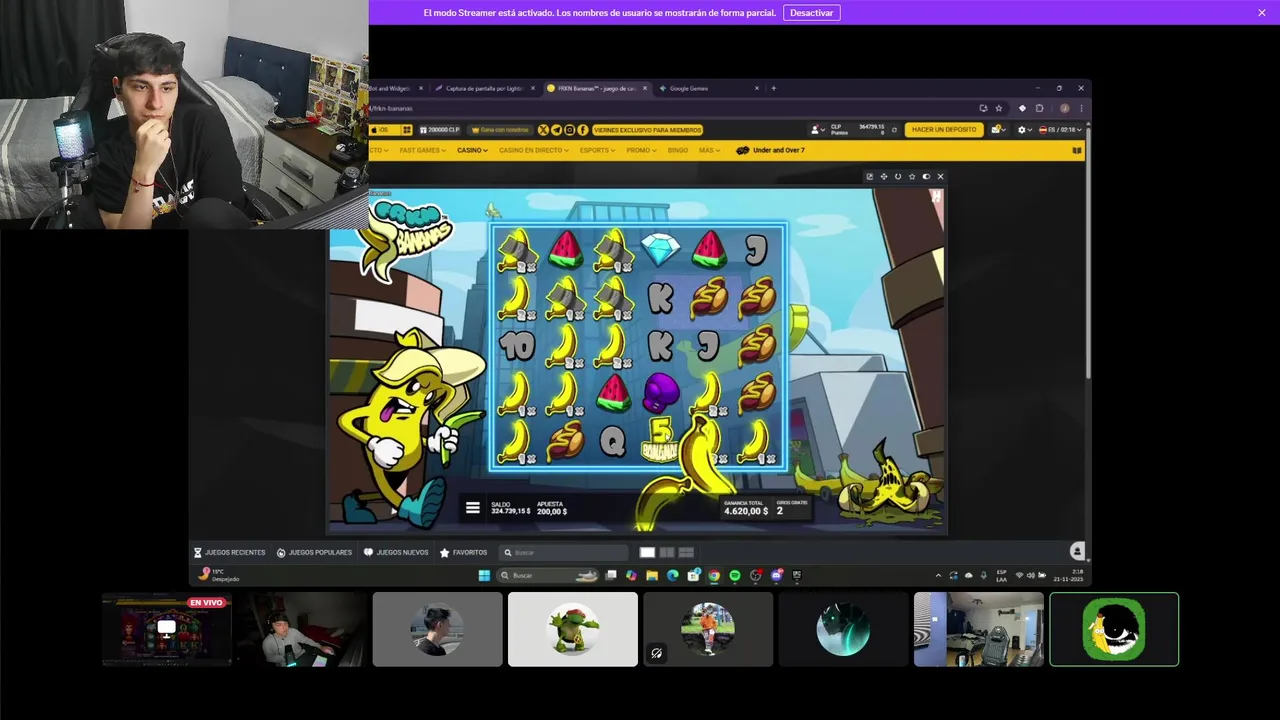1280x720 pixels.
Task: Expand the Esports menu
Action: tap(598, 150)
